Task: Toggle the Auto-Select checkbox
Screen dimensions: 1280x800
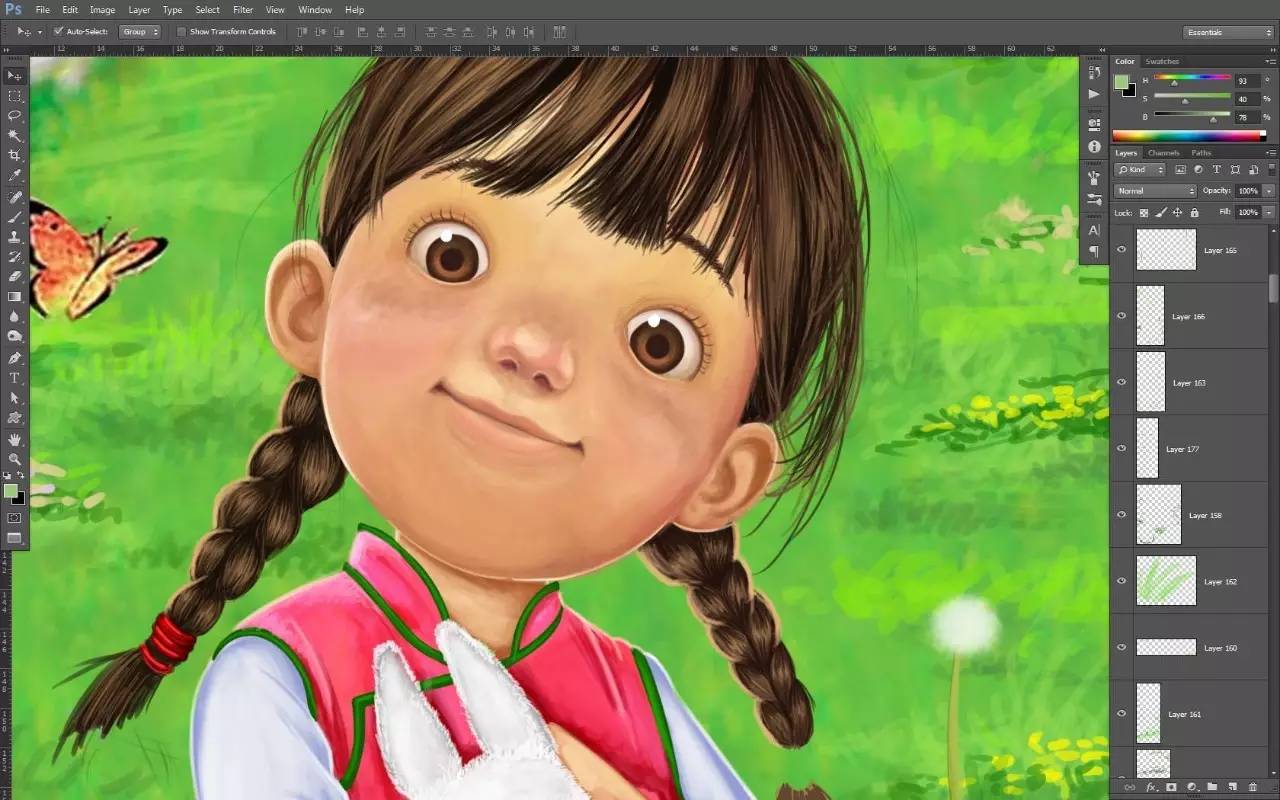Action: (x=59, y=32)
